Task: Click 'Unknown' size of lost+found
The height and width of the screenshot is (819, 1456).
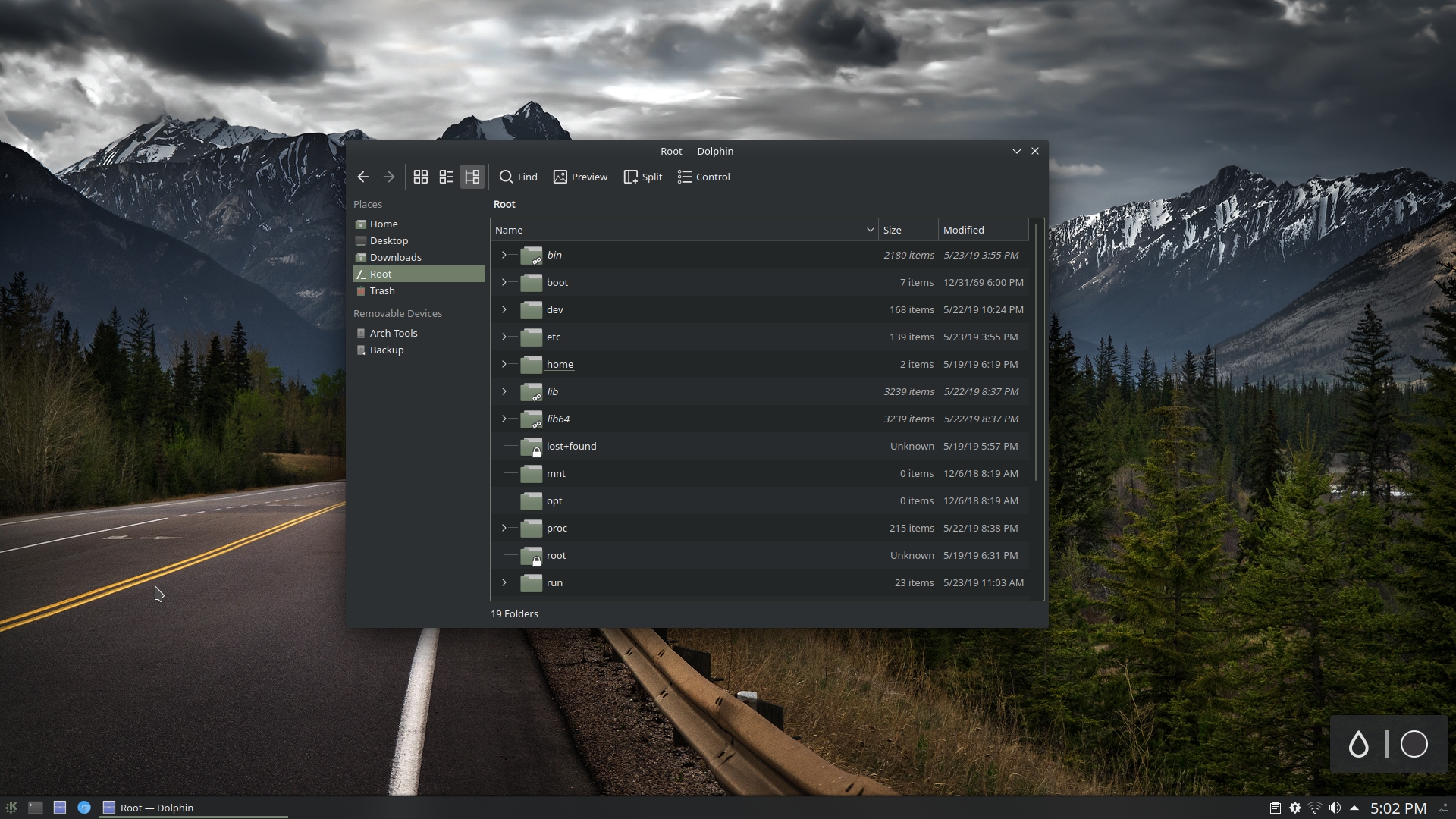Action: [912, 446]
